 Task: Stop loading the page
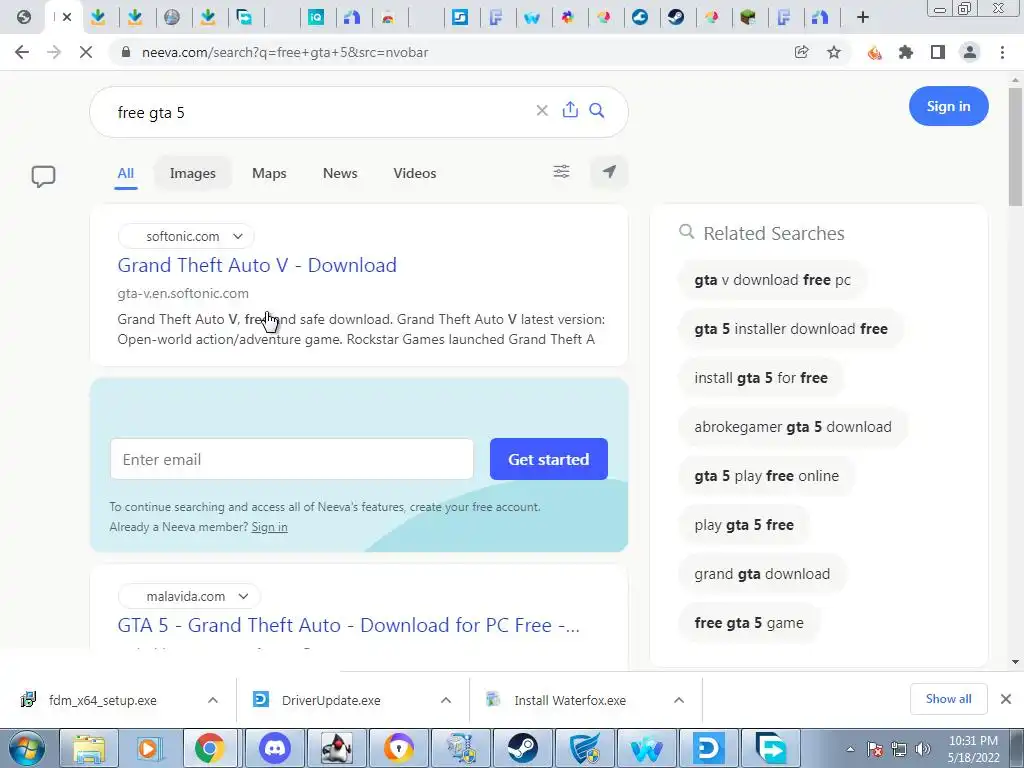pyautogui.click(x=86, y=52)
